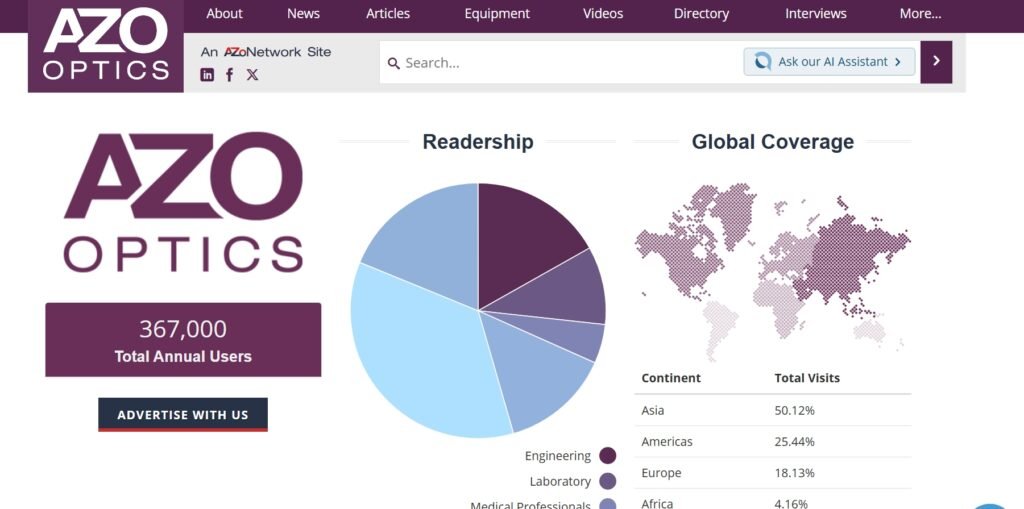Select the Videos menu item
This screenshot has width=1024, height=509.
pos(603,14)
